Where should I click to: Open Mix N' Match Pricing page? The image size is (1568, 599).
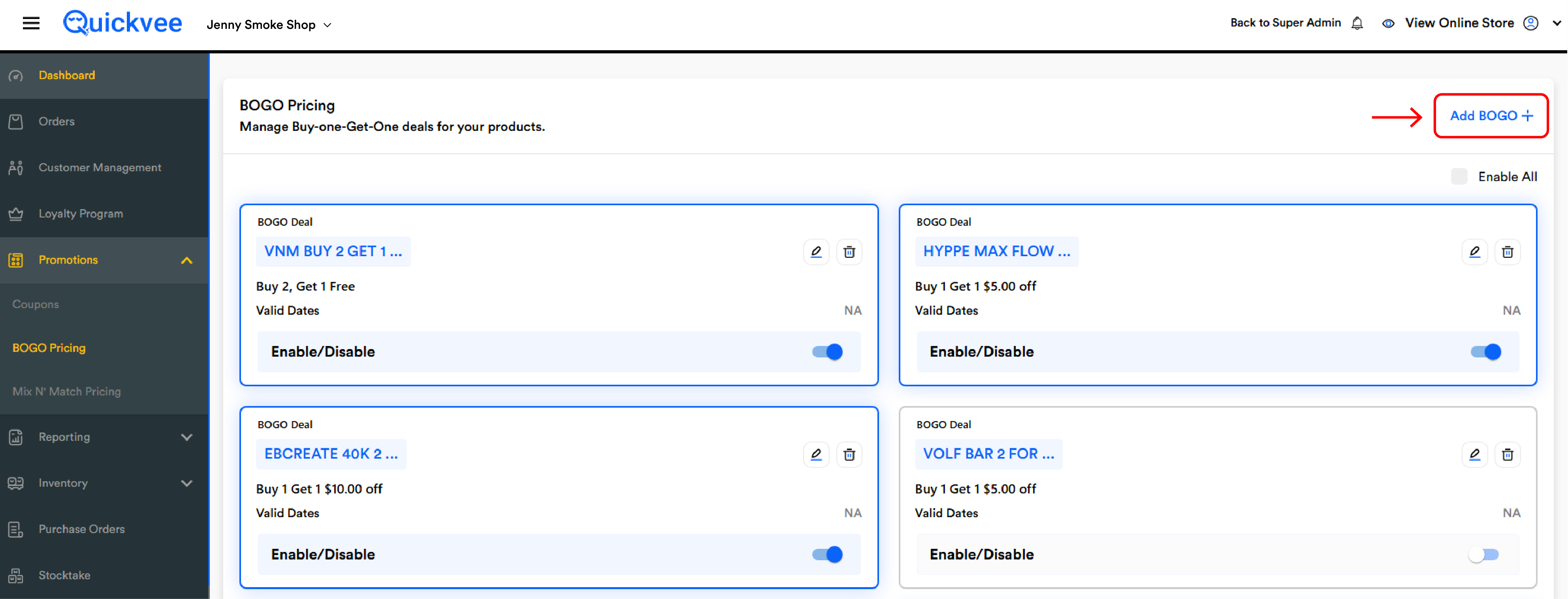[x=66, y=392]
